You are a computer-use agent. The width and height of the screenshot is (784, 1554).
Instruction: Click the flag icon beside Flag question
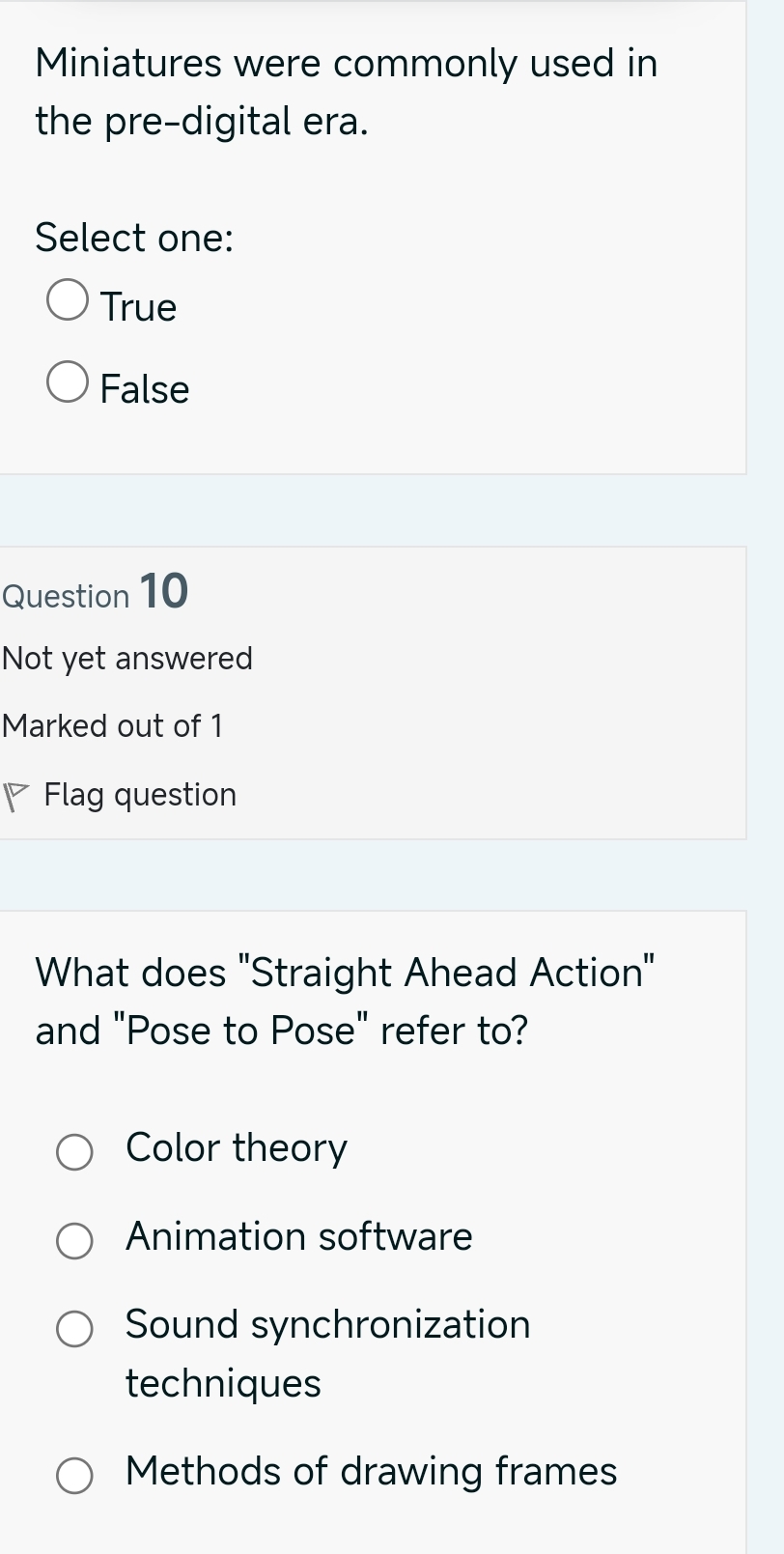[14, 797]
